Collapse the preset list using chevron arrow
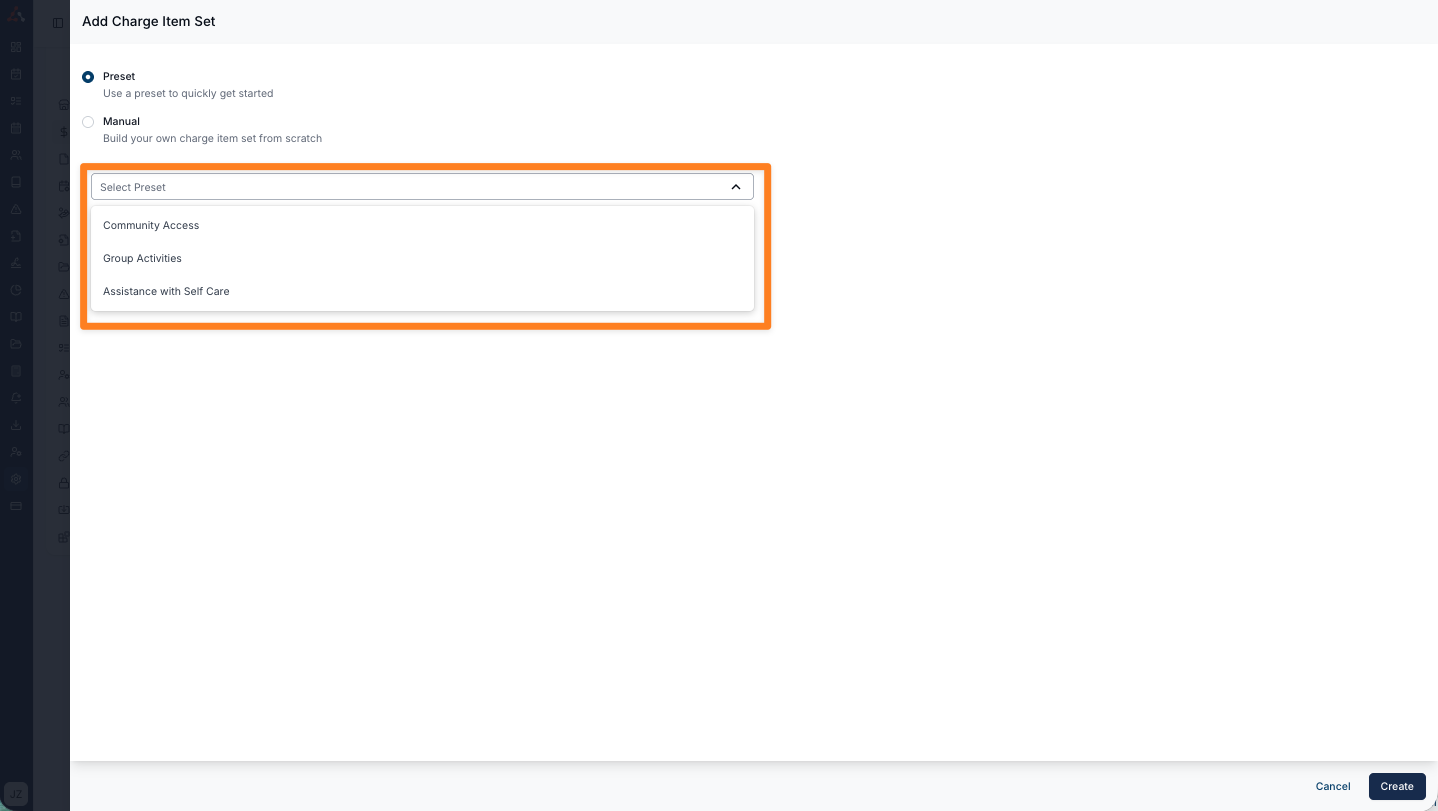Screen dimensions: 1438x811 [736, 187]
